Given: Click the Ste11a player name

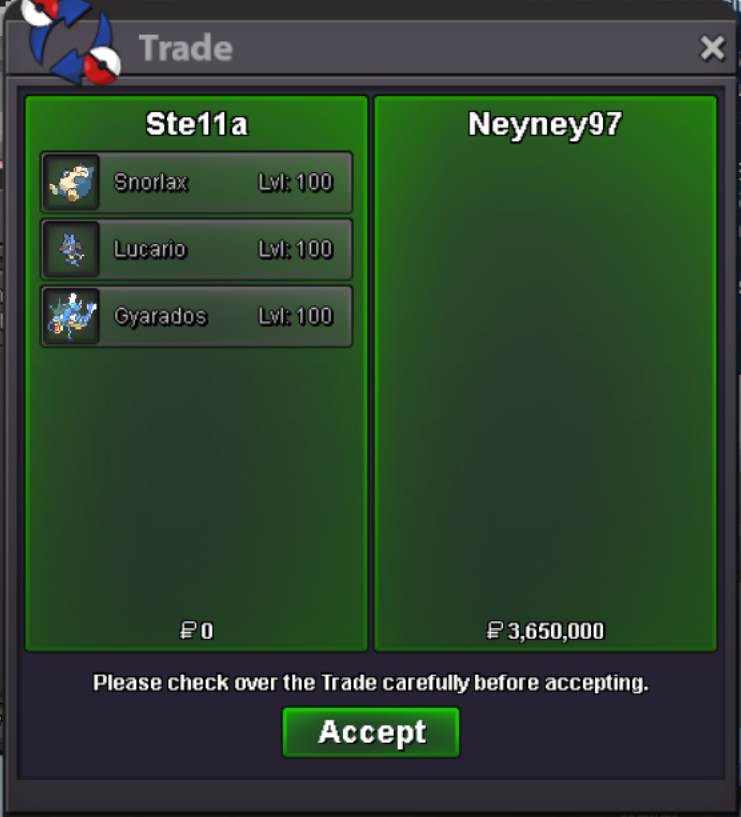Looking at the screenshot, I should 197,124.
